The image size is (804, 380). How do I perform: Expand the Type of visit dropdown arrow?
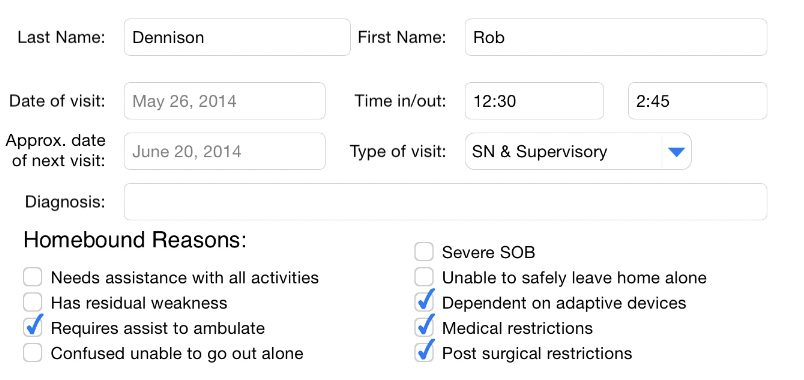click(x=676, y=151)
